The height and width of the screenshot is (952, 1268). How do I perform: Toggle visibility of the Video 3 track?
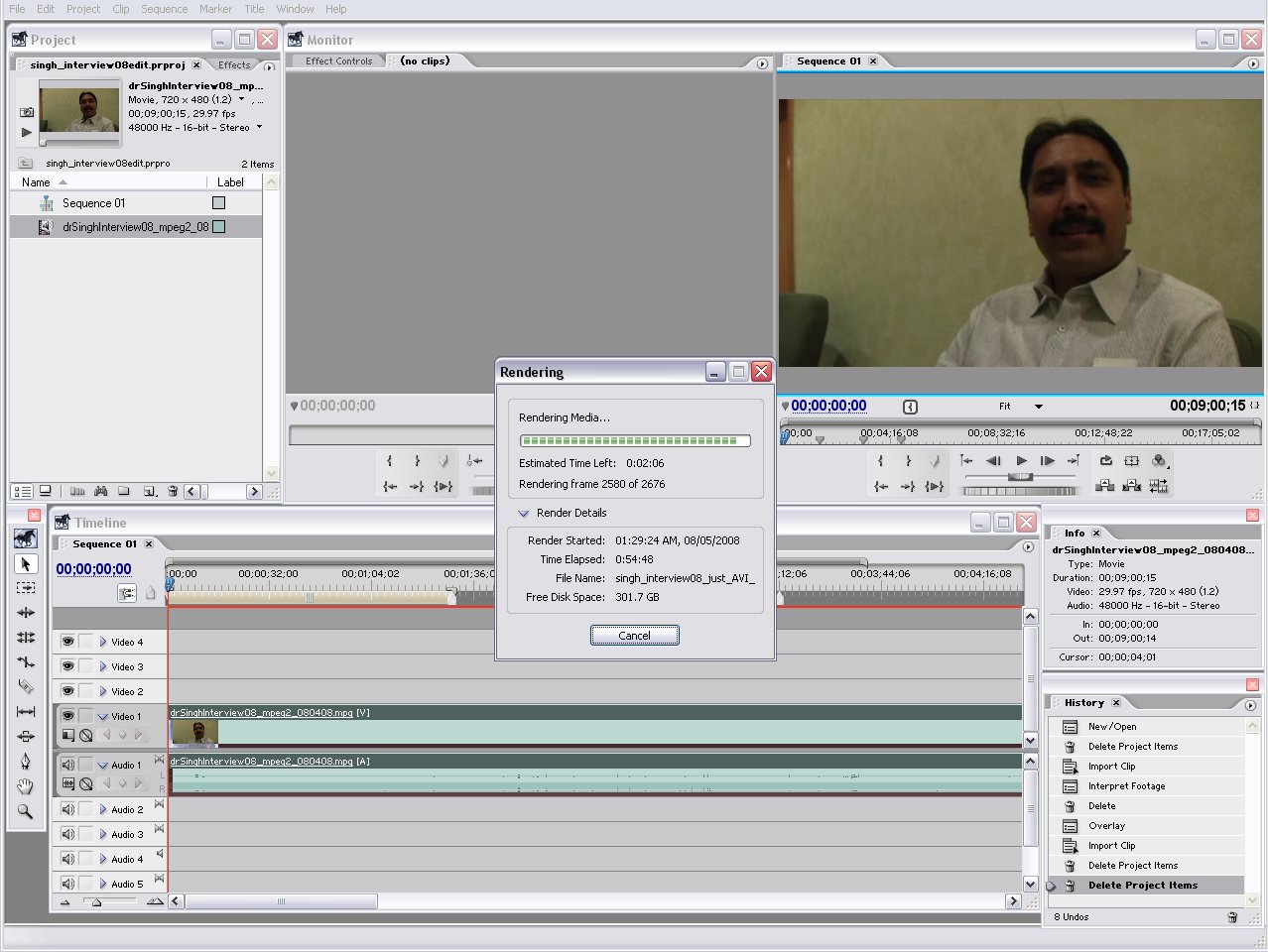(x=66, y=666)
